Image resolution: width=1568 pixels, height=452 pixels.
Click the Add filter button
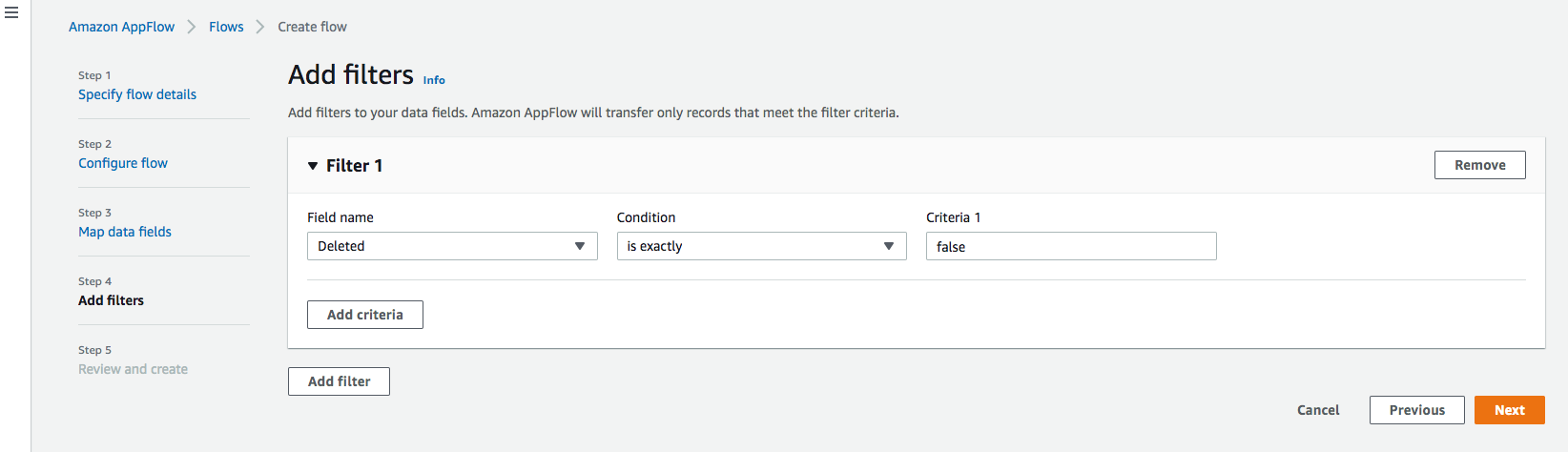click(339, 381)
